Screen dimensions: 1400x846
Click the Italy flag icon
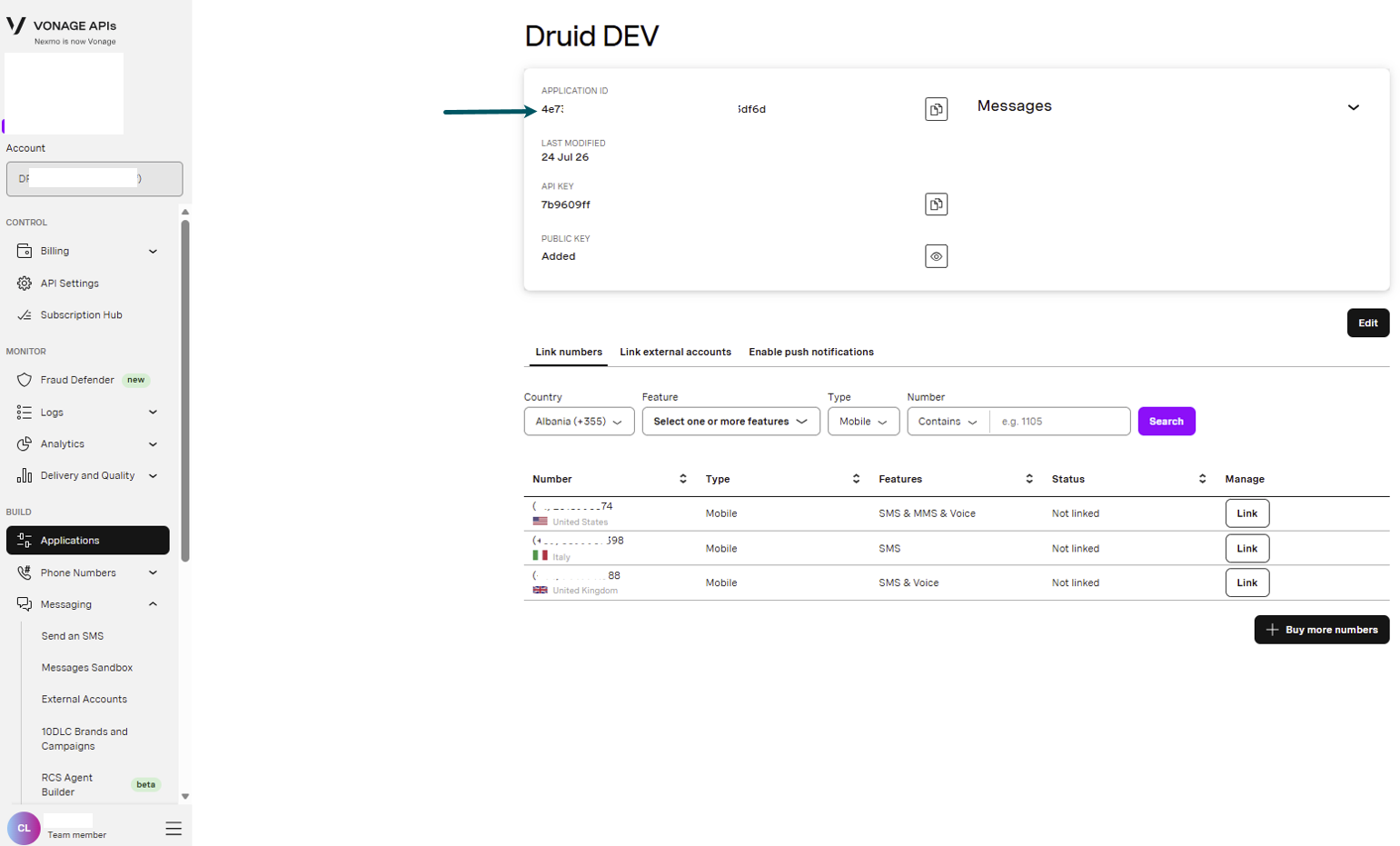click(x=541, y=555)
